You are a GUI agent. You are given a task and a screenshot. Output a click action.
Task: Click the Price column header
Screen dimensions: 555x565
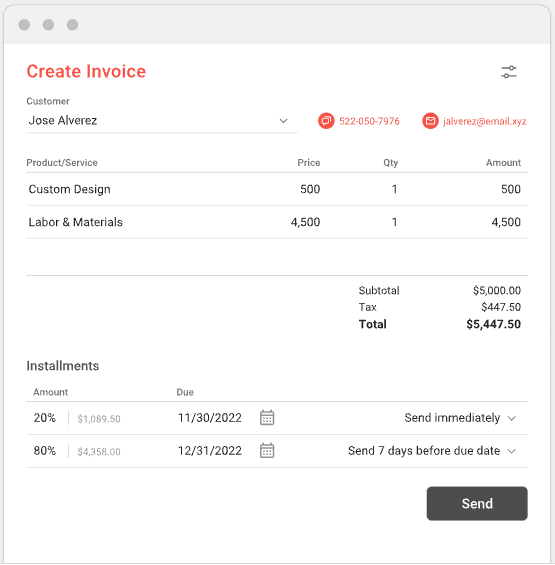tap(309, 163)
